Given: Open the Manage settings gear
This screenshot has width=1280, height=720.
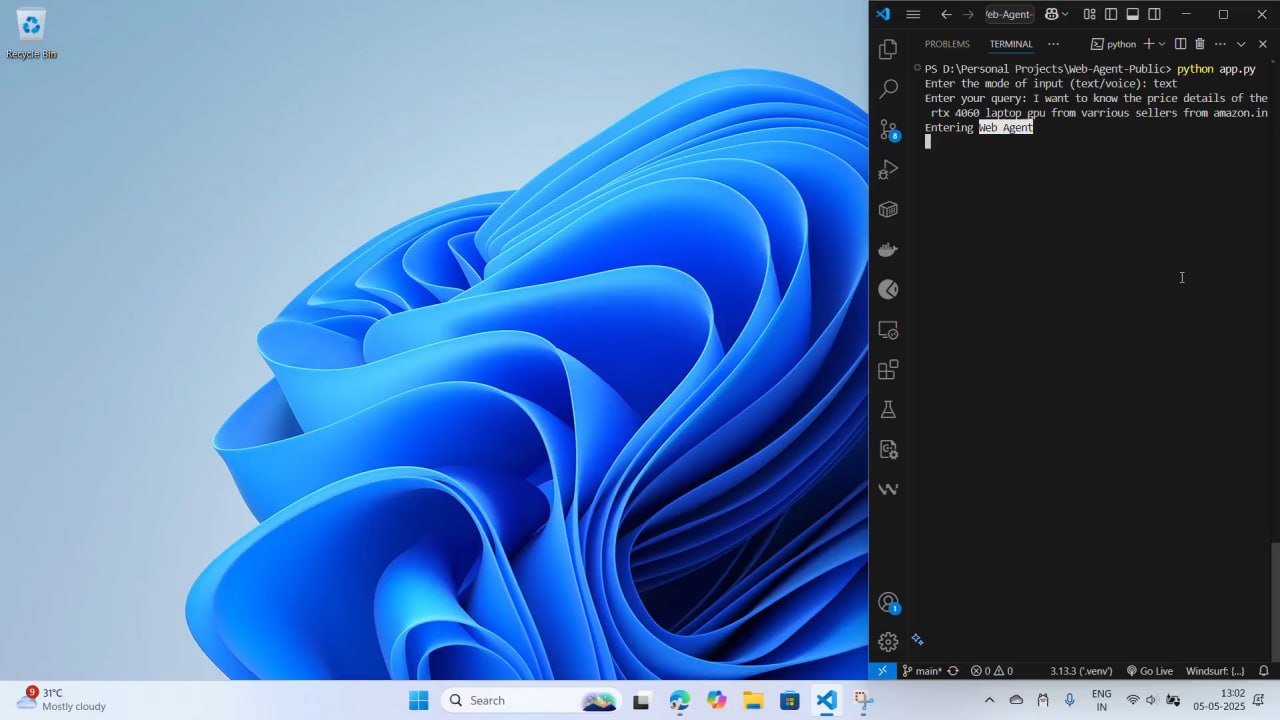Looking at the screenshot, I should [887, 642].
